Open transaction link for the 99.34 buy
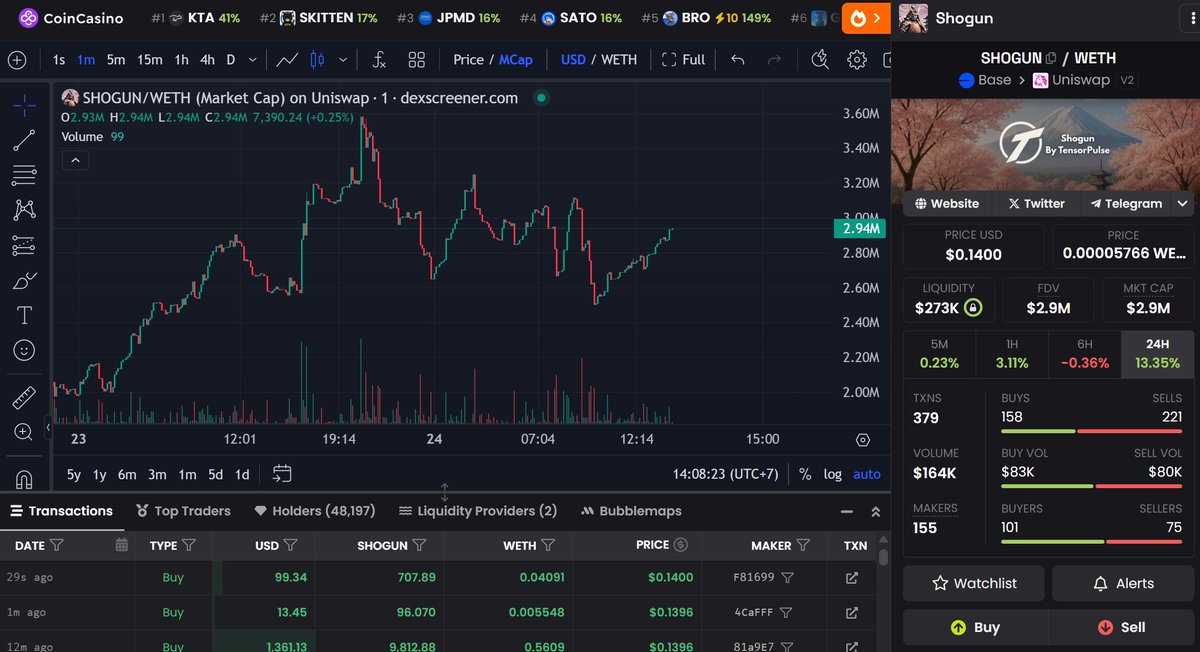Screen dimensions: 1200x652 click(x=852, y=578)
